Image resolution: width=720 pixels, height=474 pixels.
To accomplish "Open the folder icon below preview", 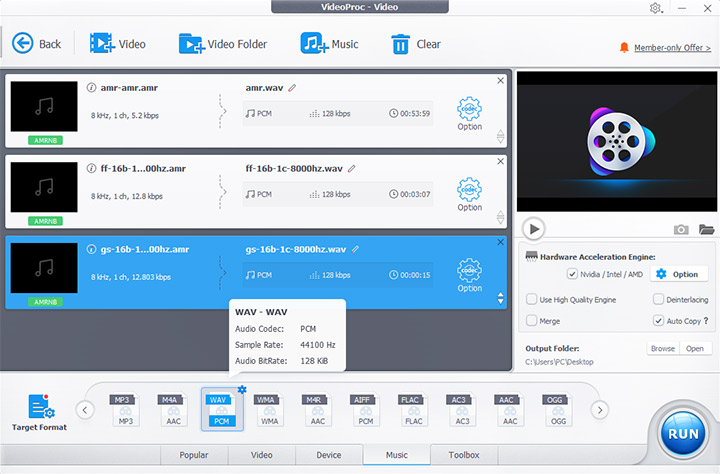I will [706, 229].
